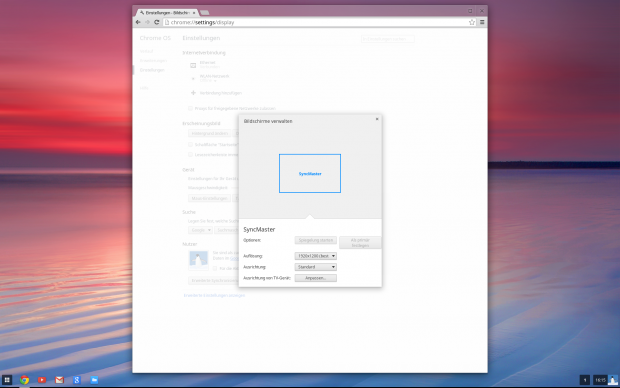
Task: Bookmark this page with the star icon
Action: [472, 22]
